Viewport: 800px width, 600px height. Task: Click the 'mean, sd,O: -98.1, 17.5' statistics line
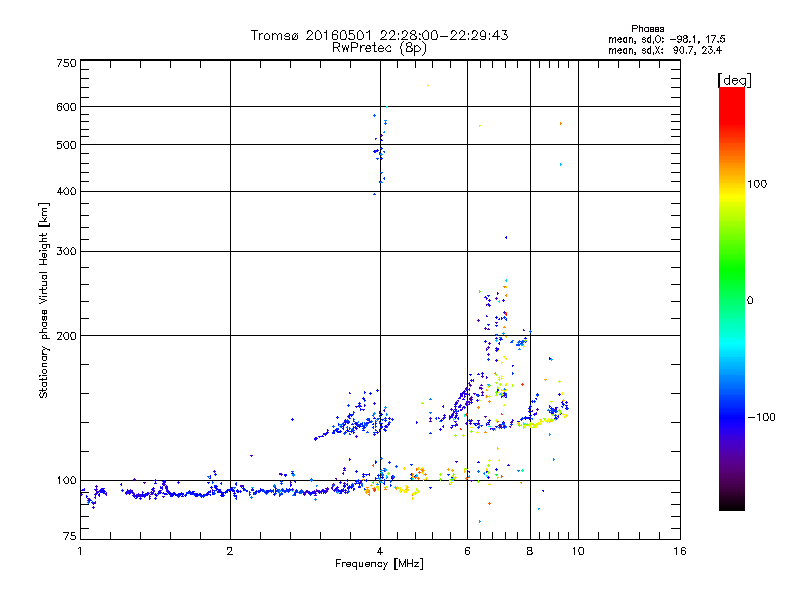pyautogui.click(x=666, y=40)
